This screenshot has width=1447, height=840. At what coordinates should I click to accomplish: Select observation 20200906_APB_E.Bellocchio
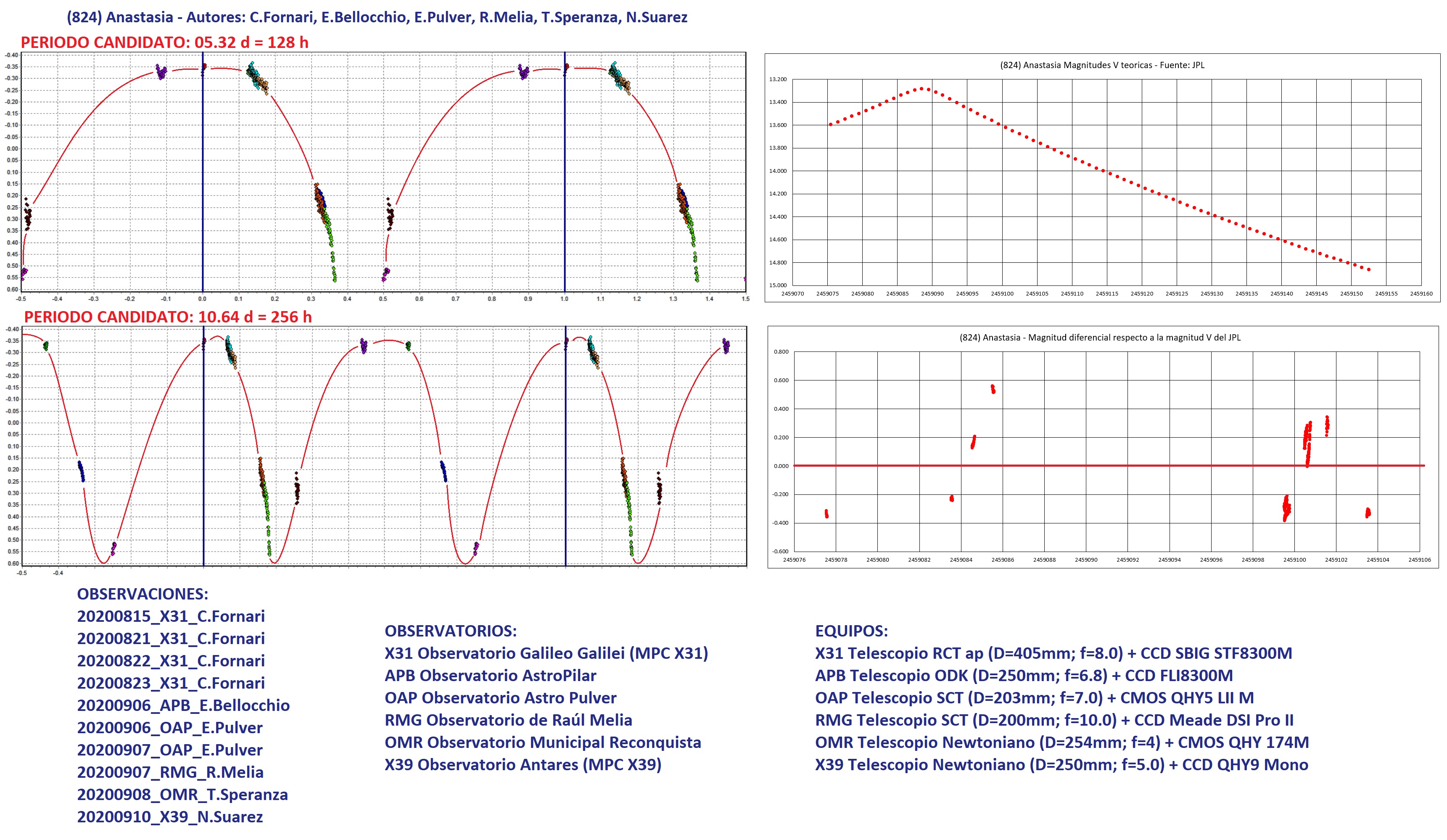point(183,705)
